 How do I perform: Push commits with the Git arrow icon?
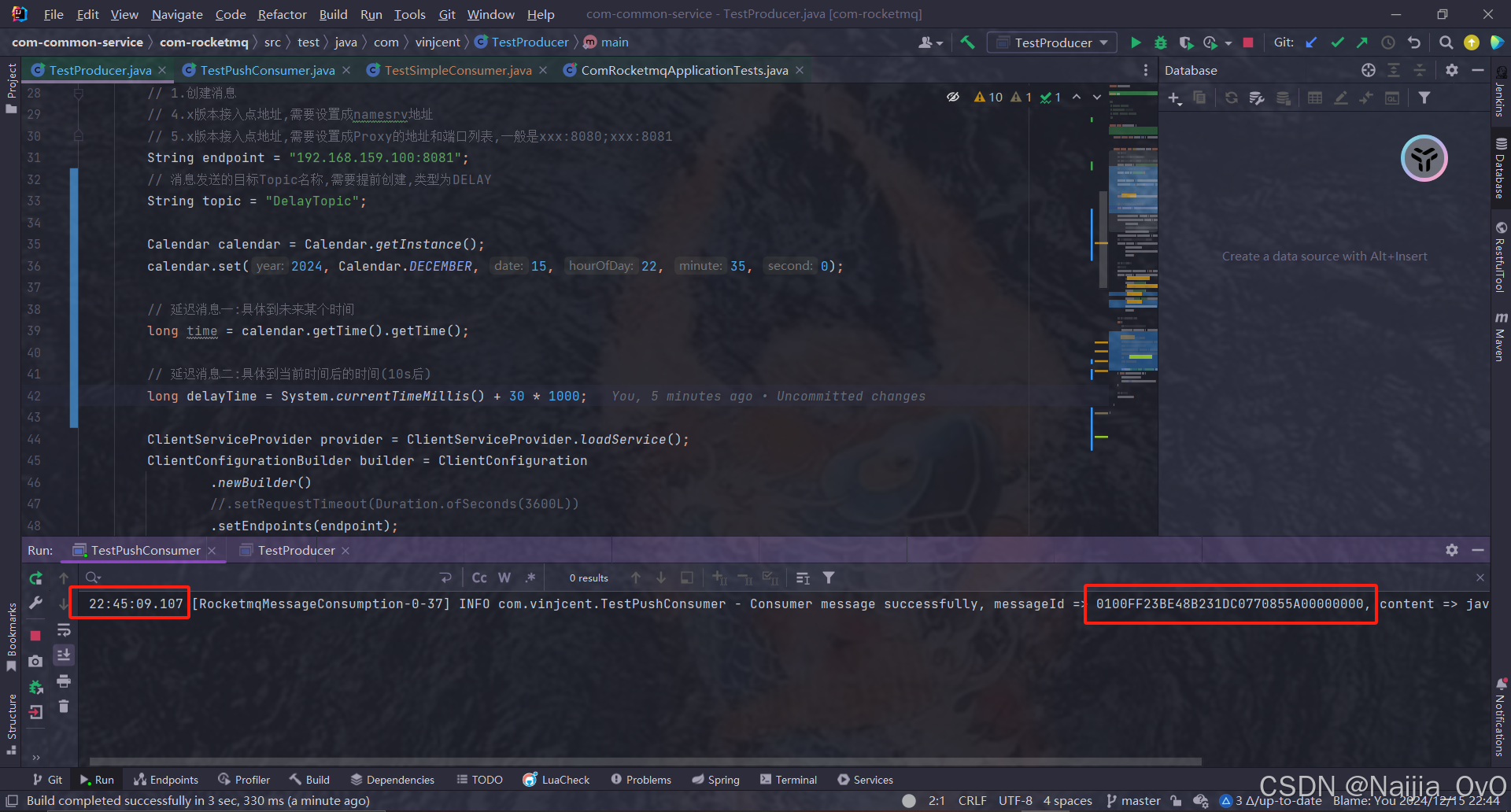click(1362, 42)
